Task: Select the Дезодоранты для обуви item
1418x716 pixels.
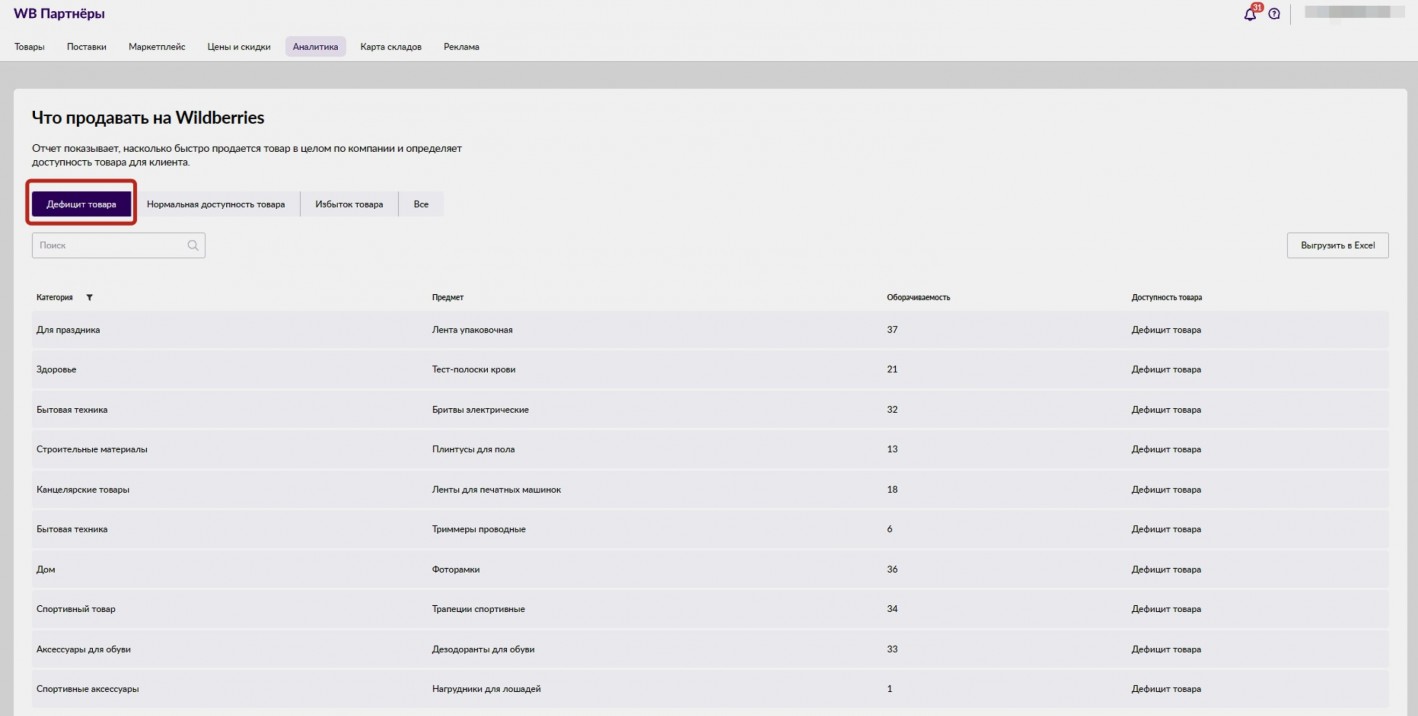Action: click(483, 649)
